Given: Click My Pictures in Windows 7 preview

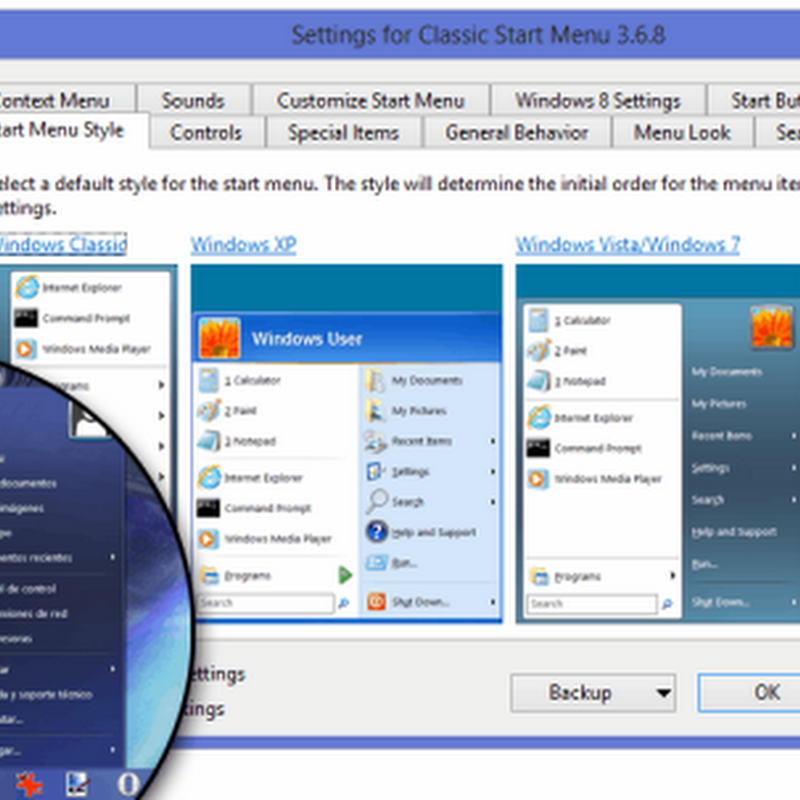Looking at the screenshot, I should (x=719, y=404).
